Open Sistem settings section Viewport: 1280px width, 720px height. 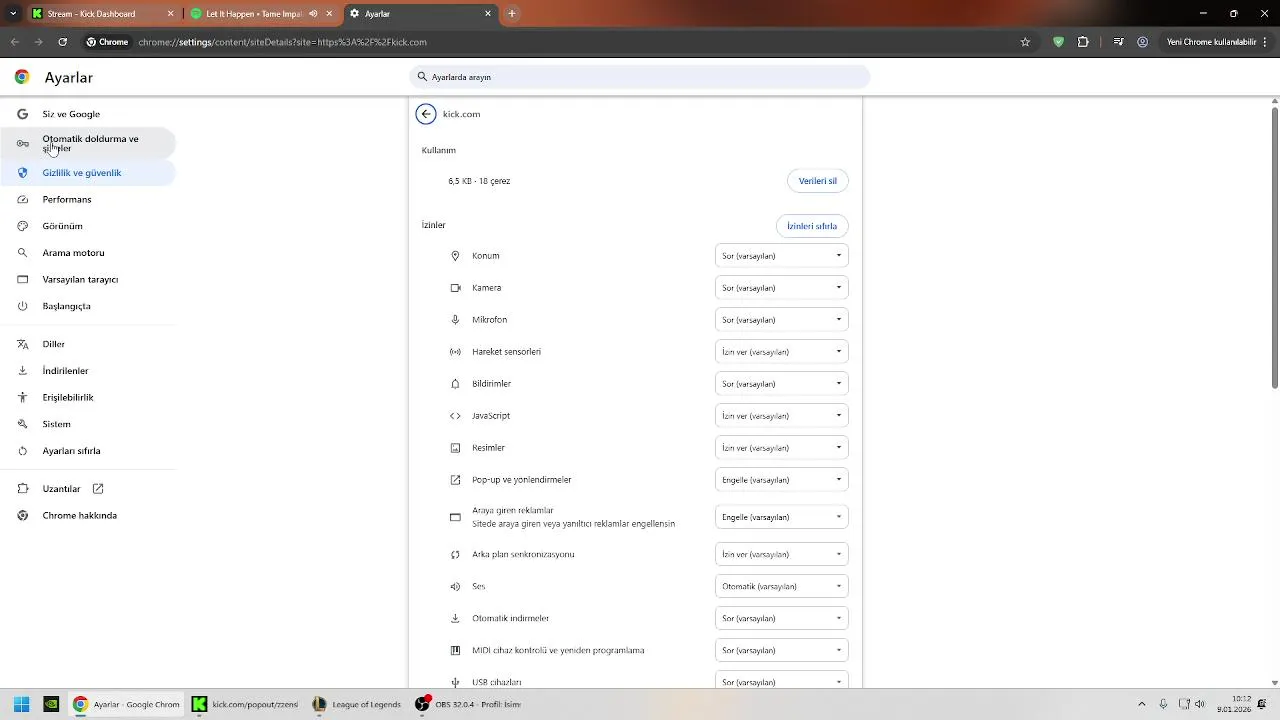click(88, 424)
